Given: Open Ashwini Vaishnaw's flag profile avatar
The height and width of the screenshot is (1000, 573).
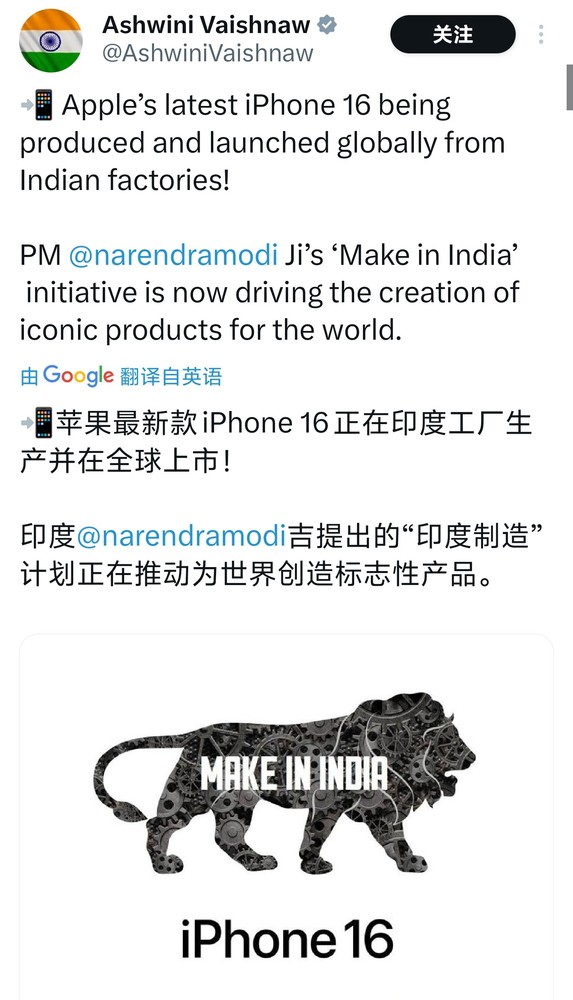Looking at the screenshot, I should coord(51,40).
